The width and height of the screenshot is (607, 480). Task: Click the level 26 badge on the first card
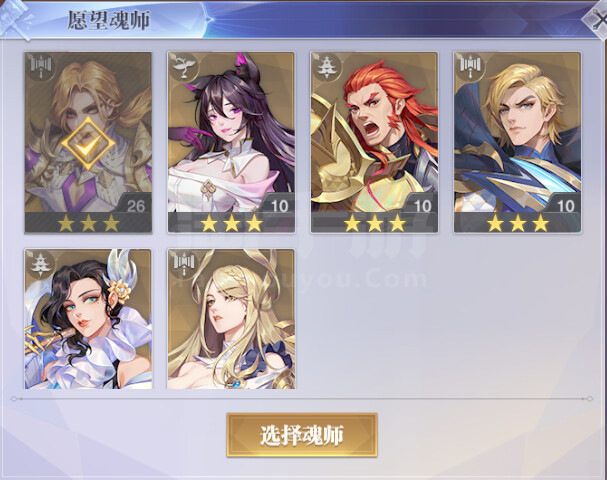click(136, 206)
